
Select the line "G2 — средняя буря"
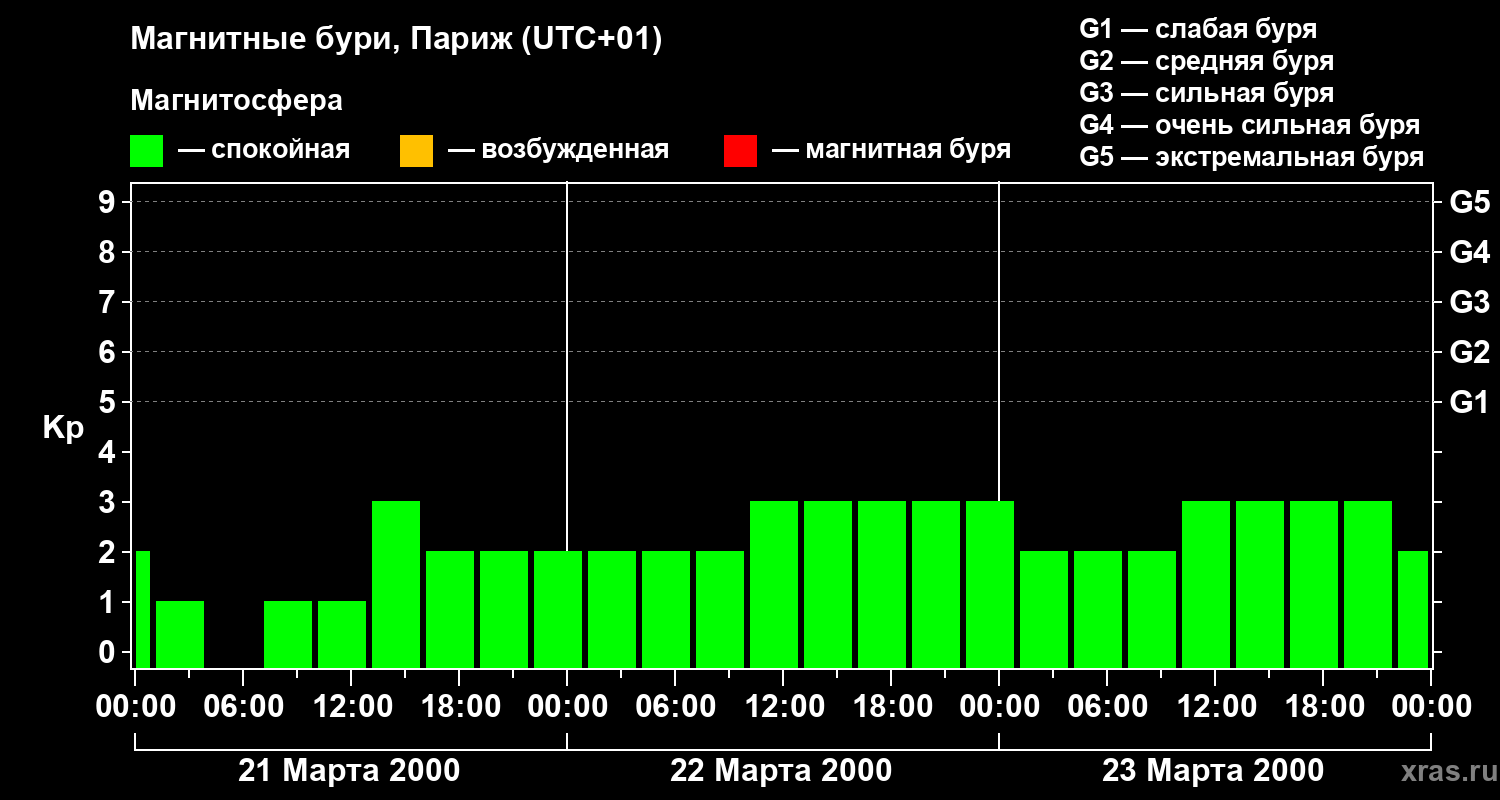point(1207,61)
